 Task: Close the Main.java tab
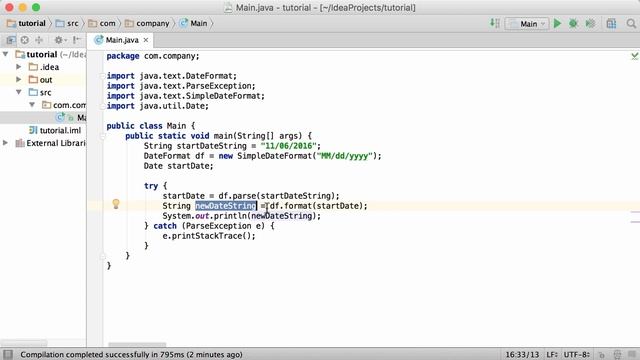tap(146, 40)
